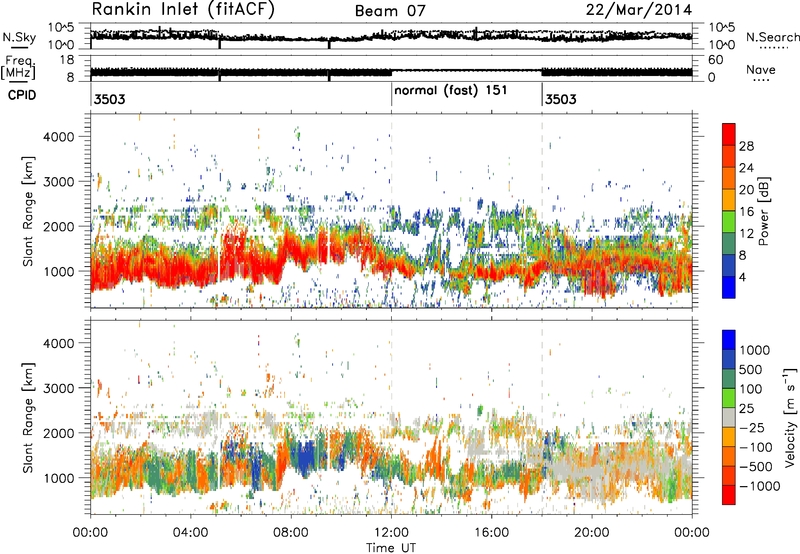Image resolution: width=800 pixels, height=554 pixels.
Task: Select the '-1000' tick on Velocity colorbar
Action: tap(759, 486)
